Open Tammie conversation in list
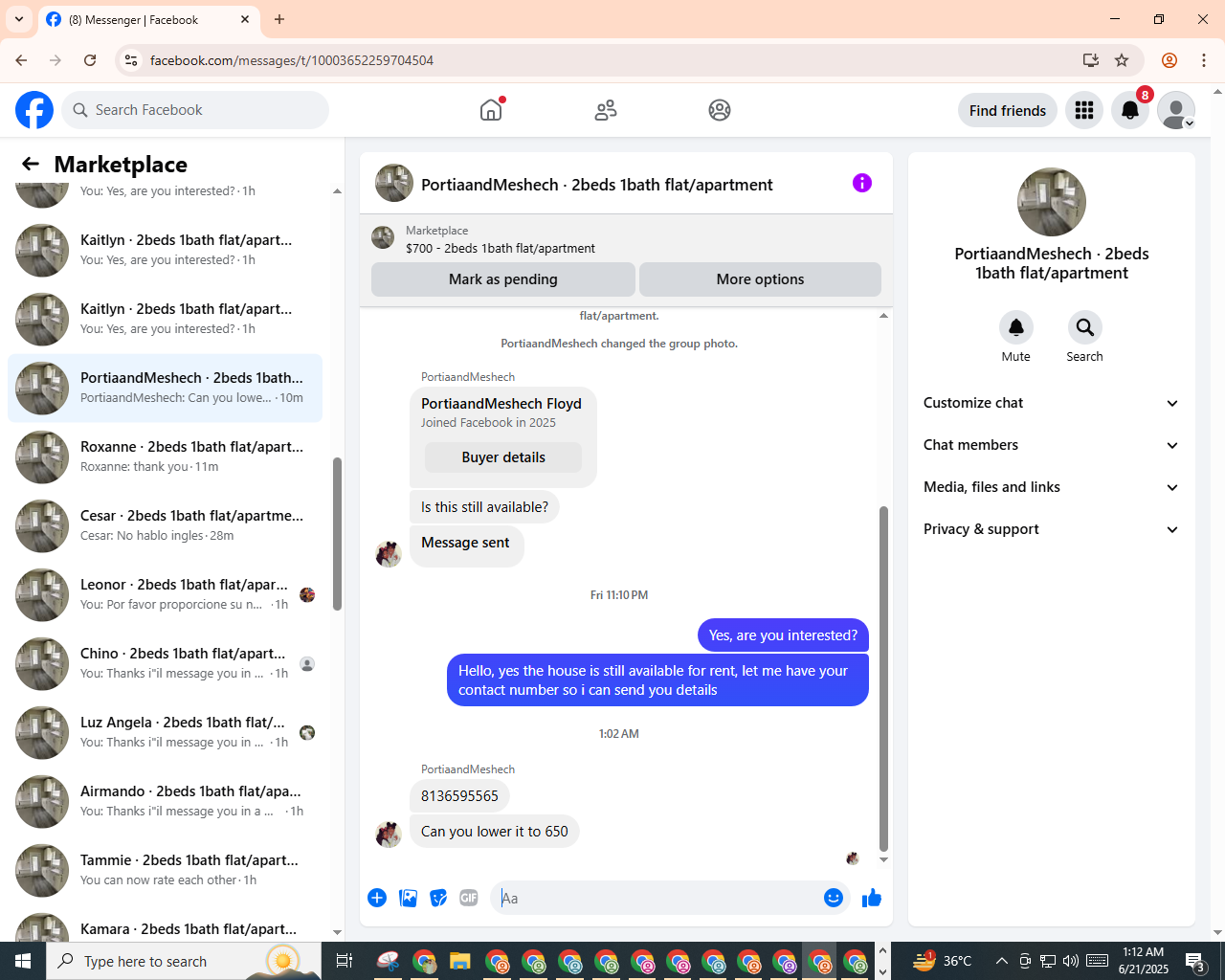The width and height of the screenshot is (1225, 980). (x=166, y=871)
